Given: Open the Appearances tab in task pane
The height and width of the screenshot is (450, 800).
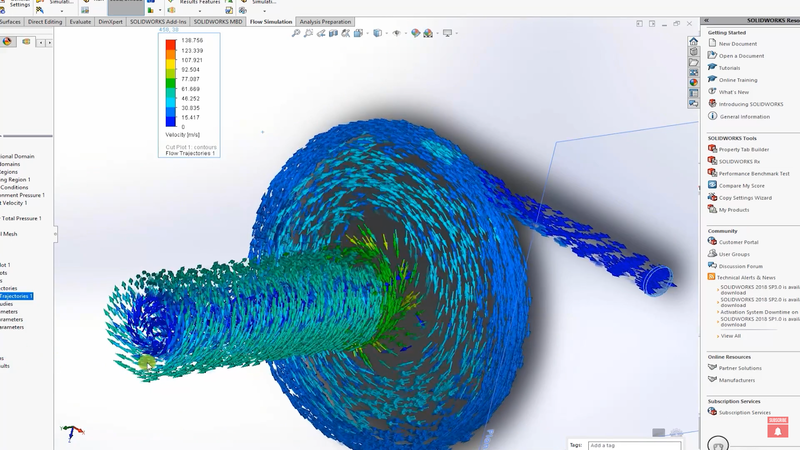Looking at the screenshot, I should click(x=693, y=83).
